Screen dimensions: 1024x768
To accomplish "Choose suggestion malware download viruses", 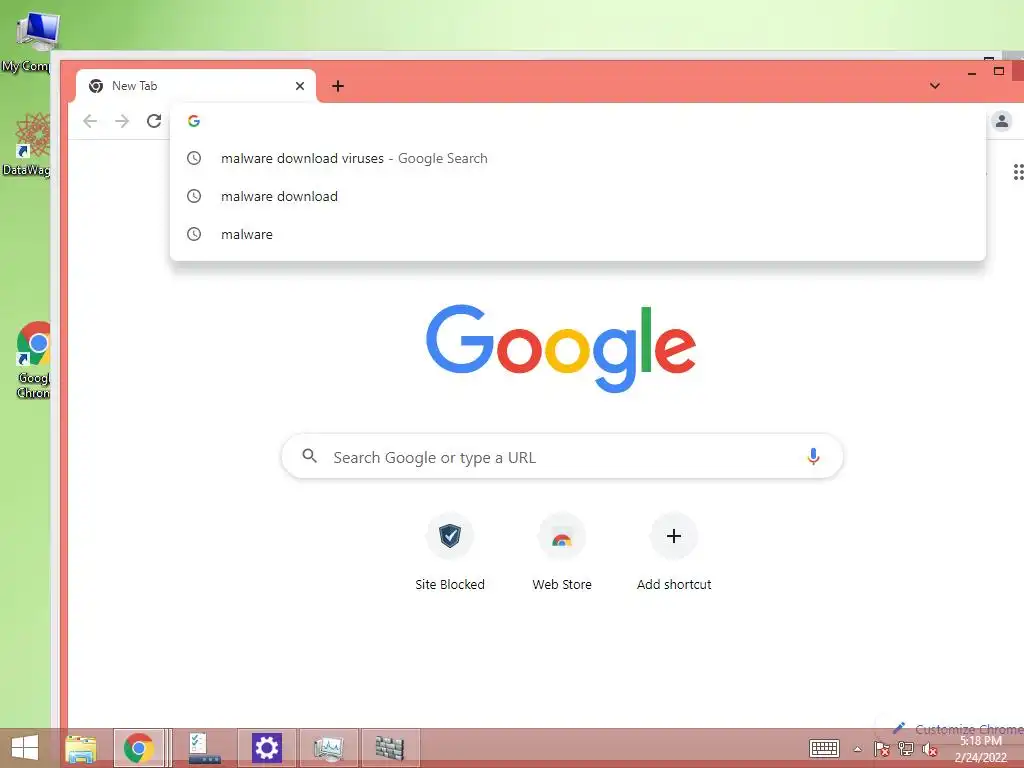I will (577, 158).
